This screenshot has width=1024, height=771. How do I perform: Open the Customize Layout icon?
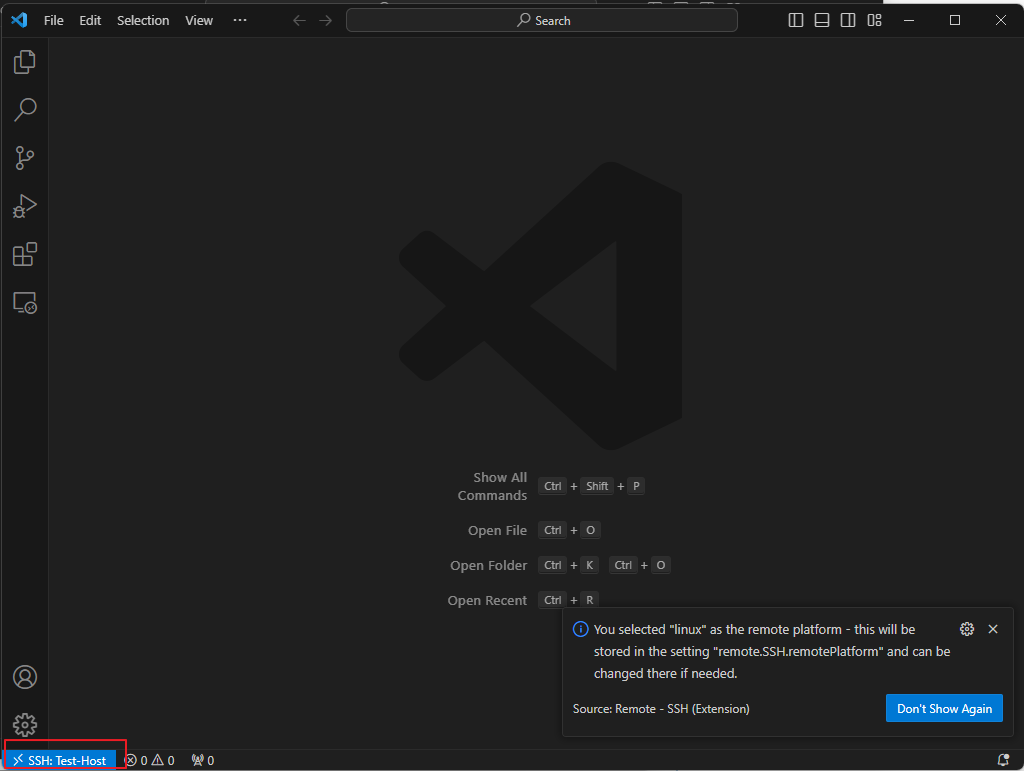874,20
